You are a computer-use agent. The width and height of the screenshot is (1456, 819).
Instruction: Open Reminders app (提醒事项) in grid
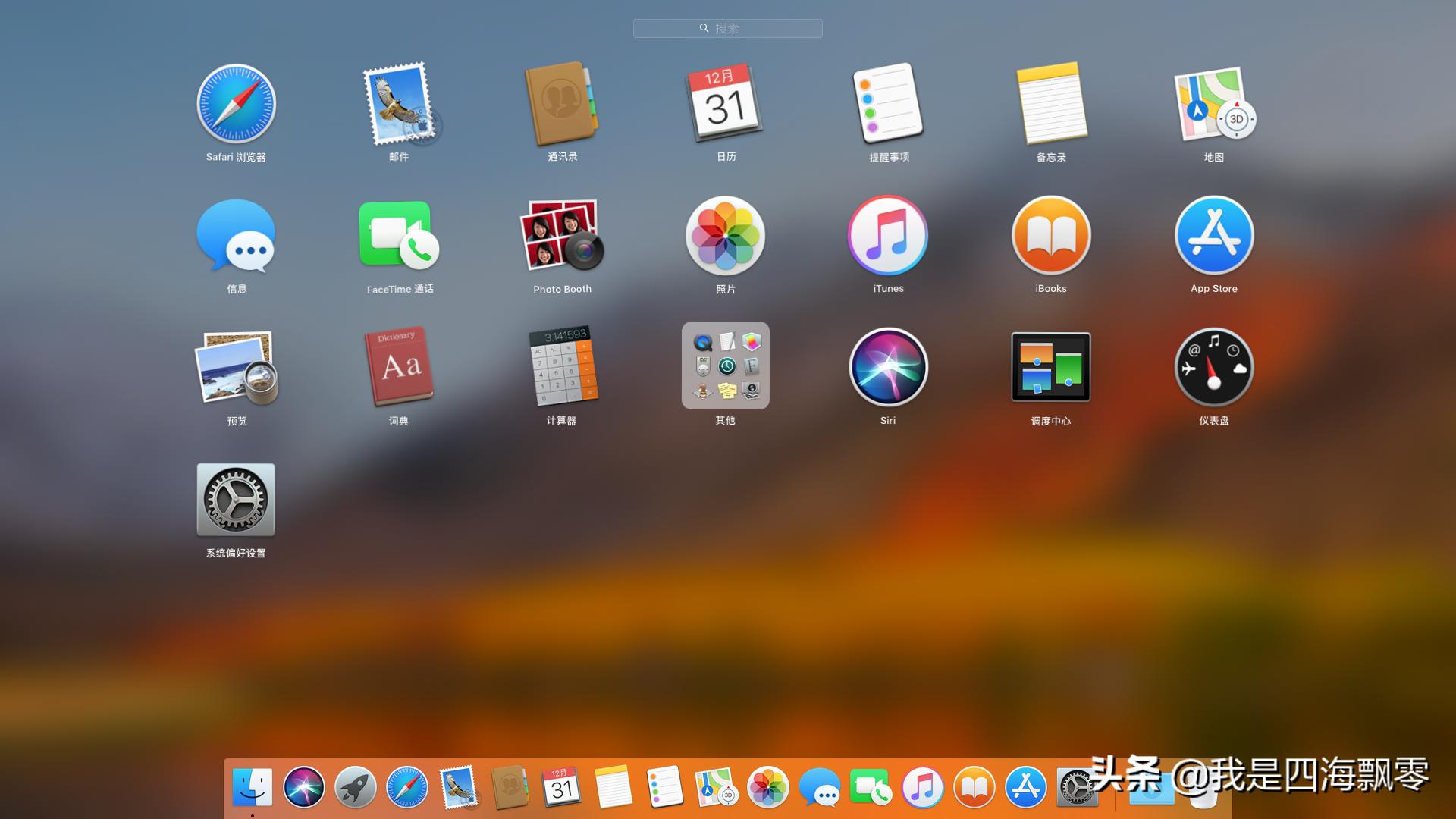(x=888, y=104)
